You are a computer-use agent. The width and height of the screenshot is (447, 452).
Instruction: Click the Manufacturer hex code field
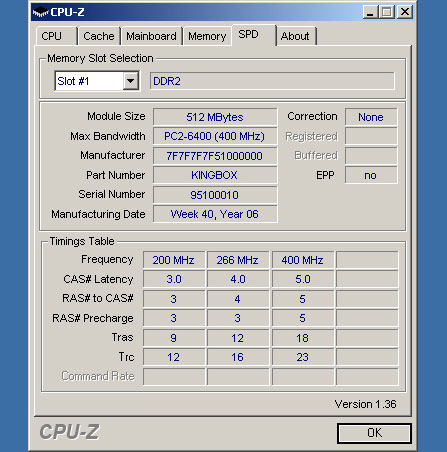(x=215, y=156)
